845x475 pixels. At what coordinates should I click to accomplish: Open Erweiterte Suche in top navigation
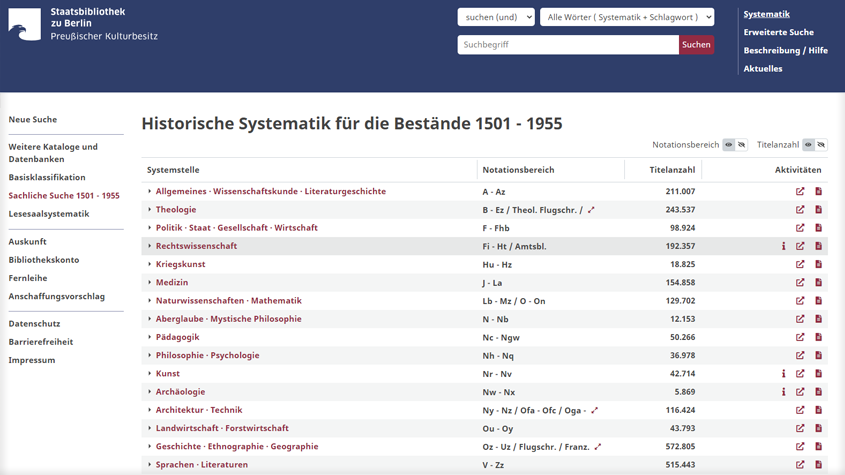(x=778, y=32)
